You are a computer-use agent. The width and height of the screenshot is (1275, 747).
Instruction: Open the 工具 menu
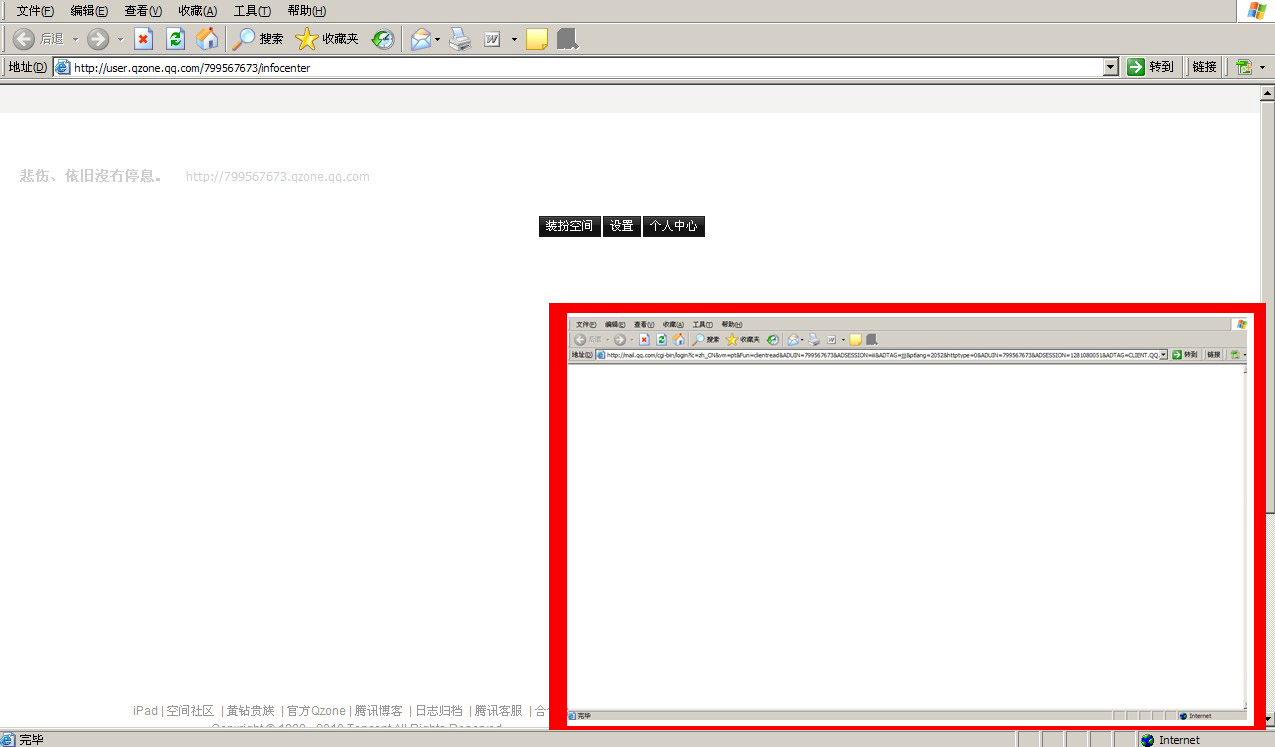(x=252, y=10)
